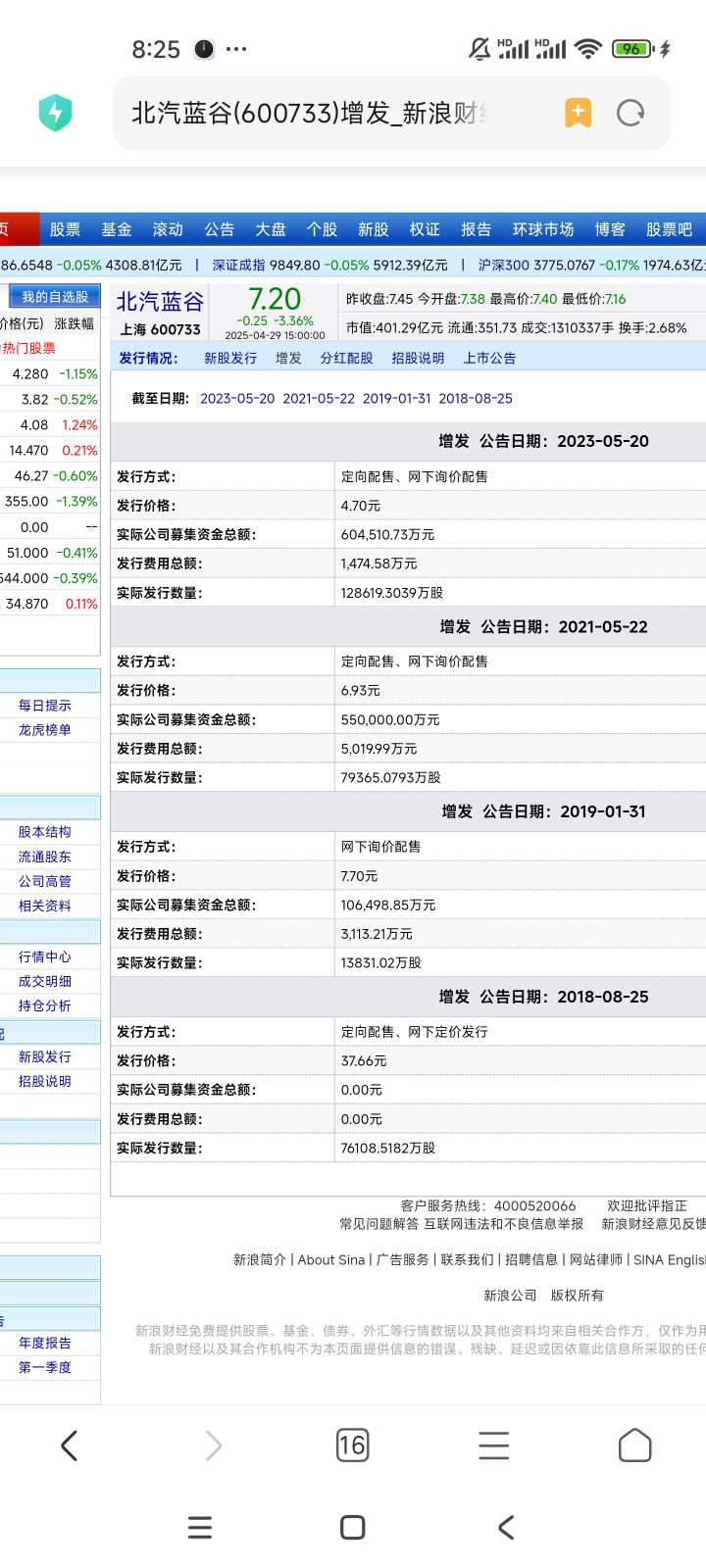
Task: Open the 新股 nav tab
Action: (374, 229)
